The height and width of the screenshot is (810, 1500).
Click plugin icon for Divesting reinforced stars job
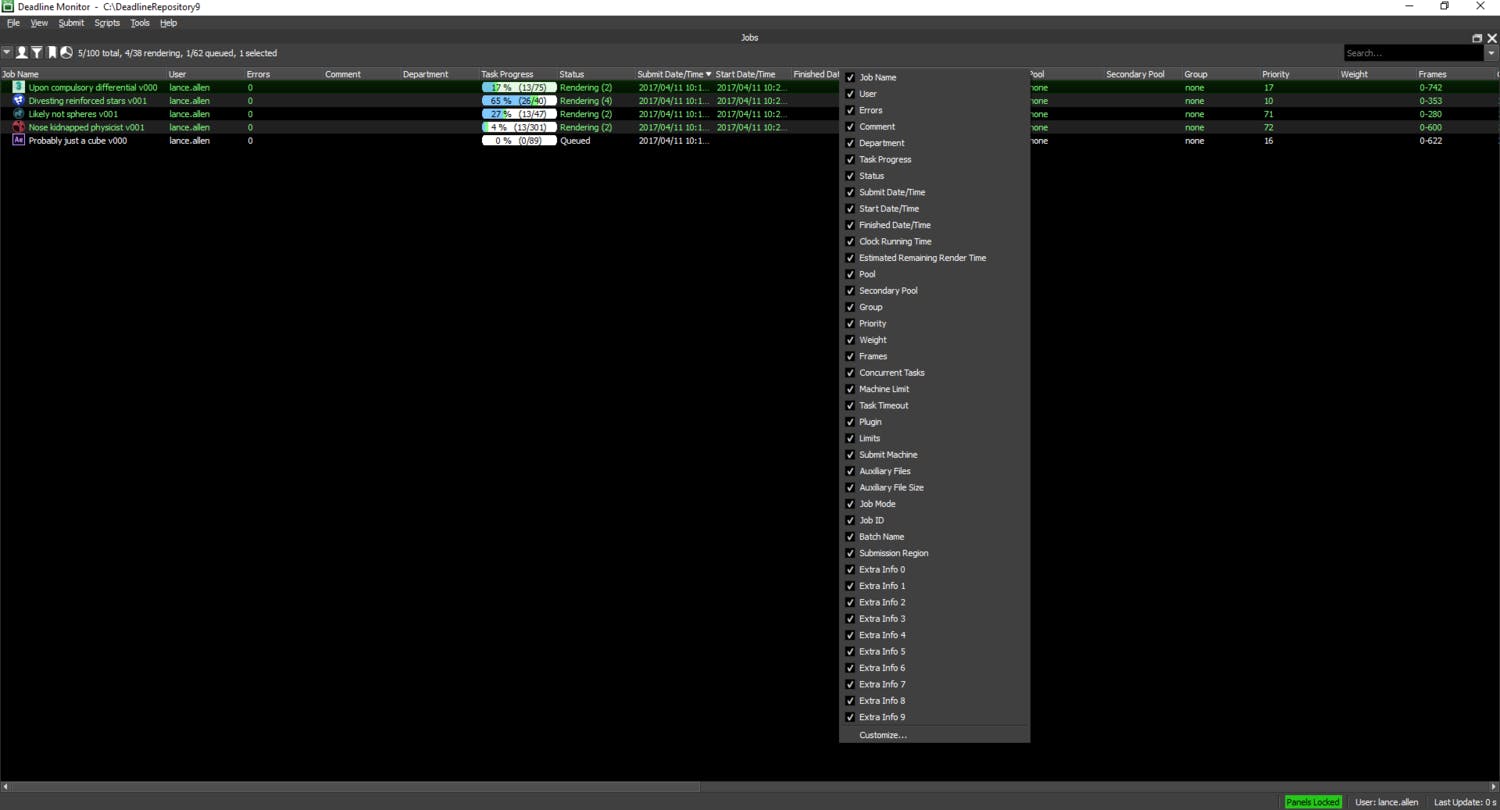pyautogui.click(x=18, y=101)
